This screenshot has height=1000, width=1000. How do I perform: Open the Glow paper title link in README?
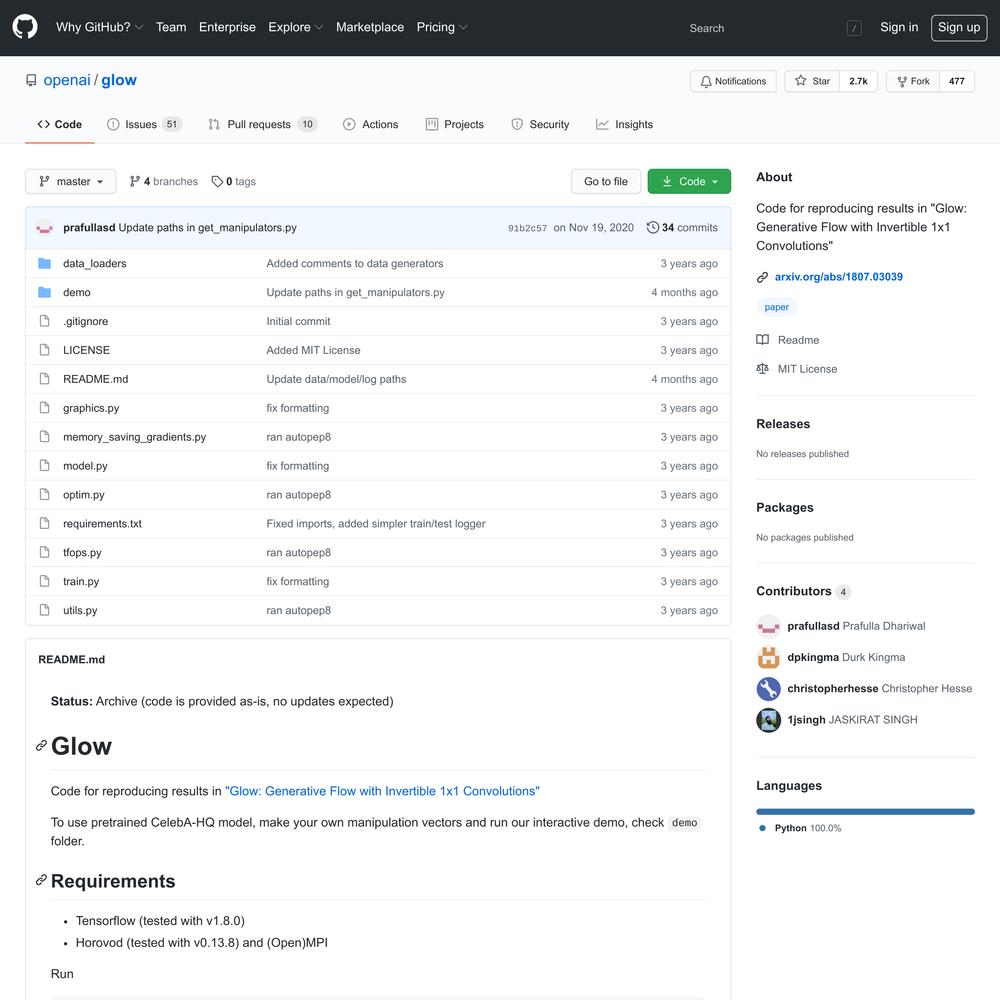coord(382,791)
